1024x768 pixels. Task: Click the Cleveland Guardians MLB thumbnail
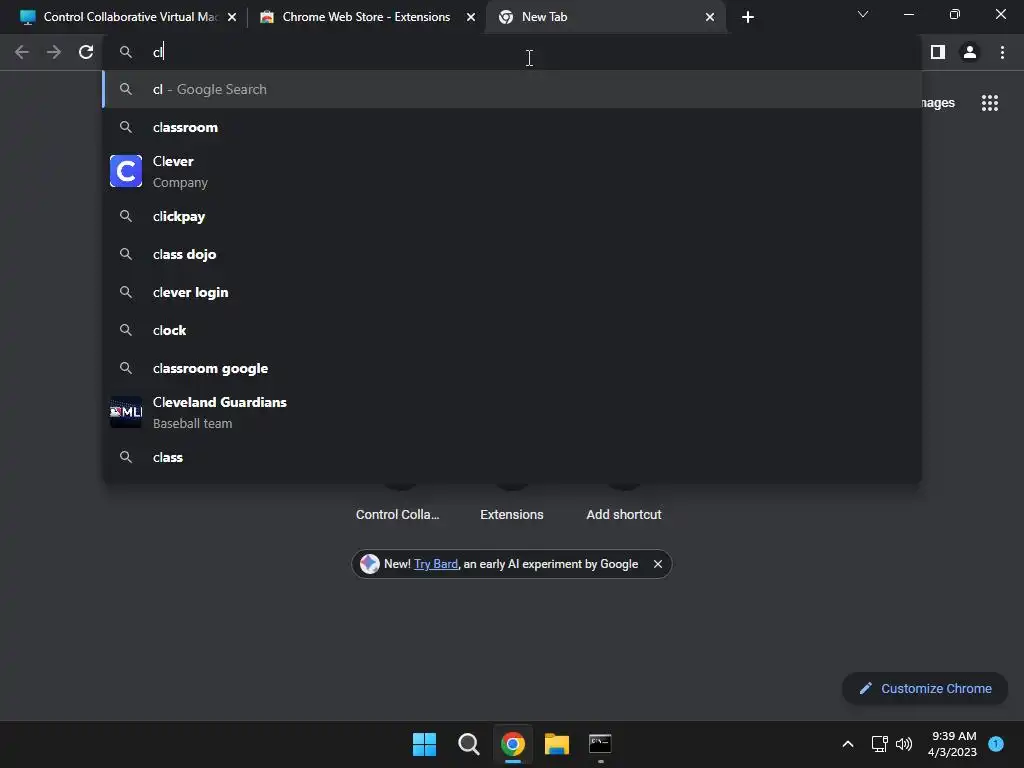click(x=126, y=412)
